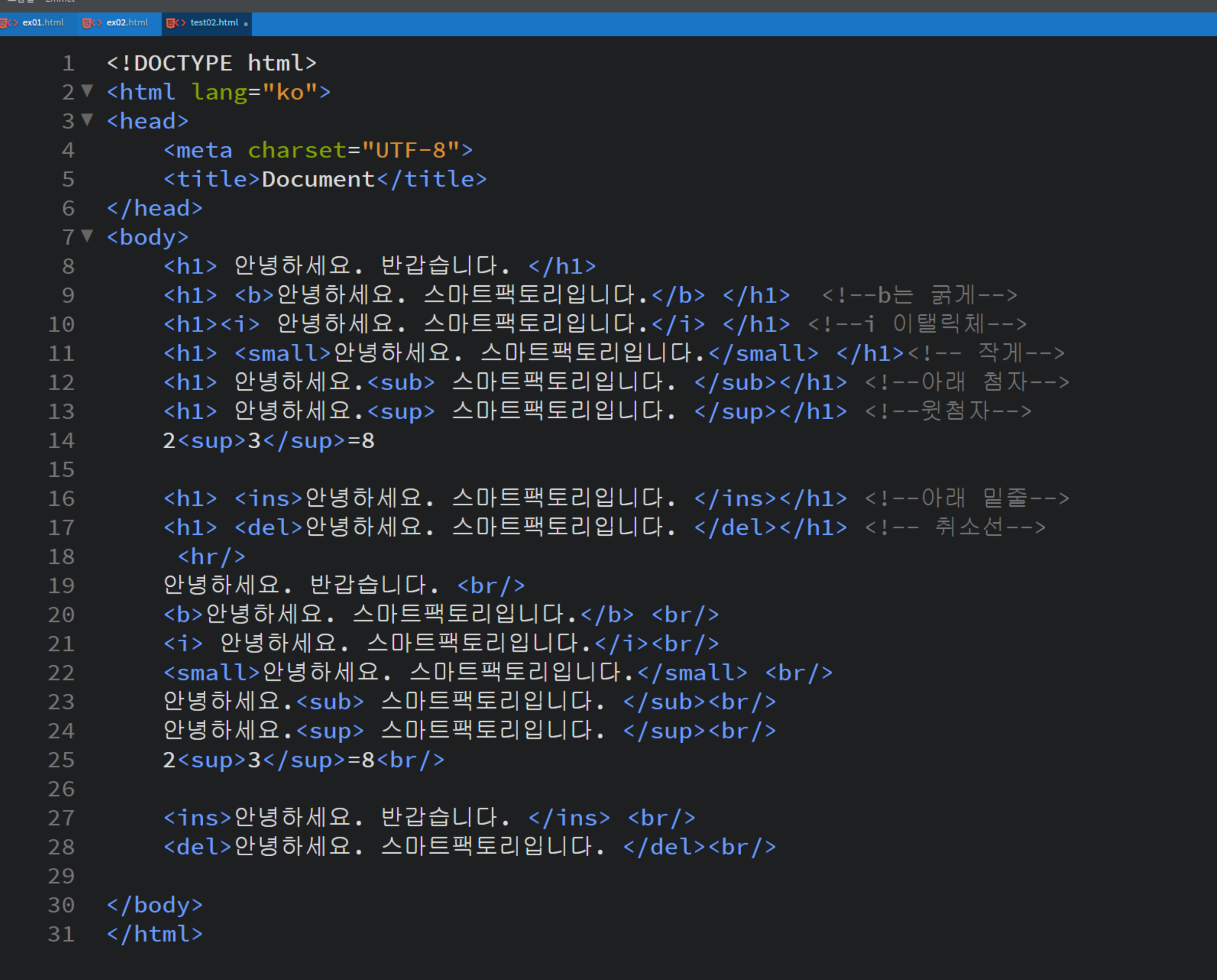Screen dimensions: 1217x980
Task: Collapse the html element fold arrow on line 2
Action: [87, 90]
